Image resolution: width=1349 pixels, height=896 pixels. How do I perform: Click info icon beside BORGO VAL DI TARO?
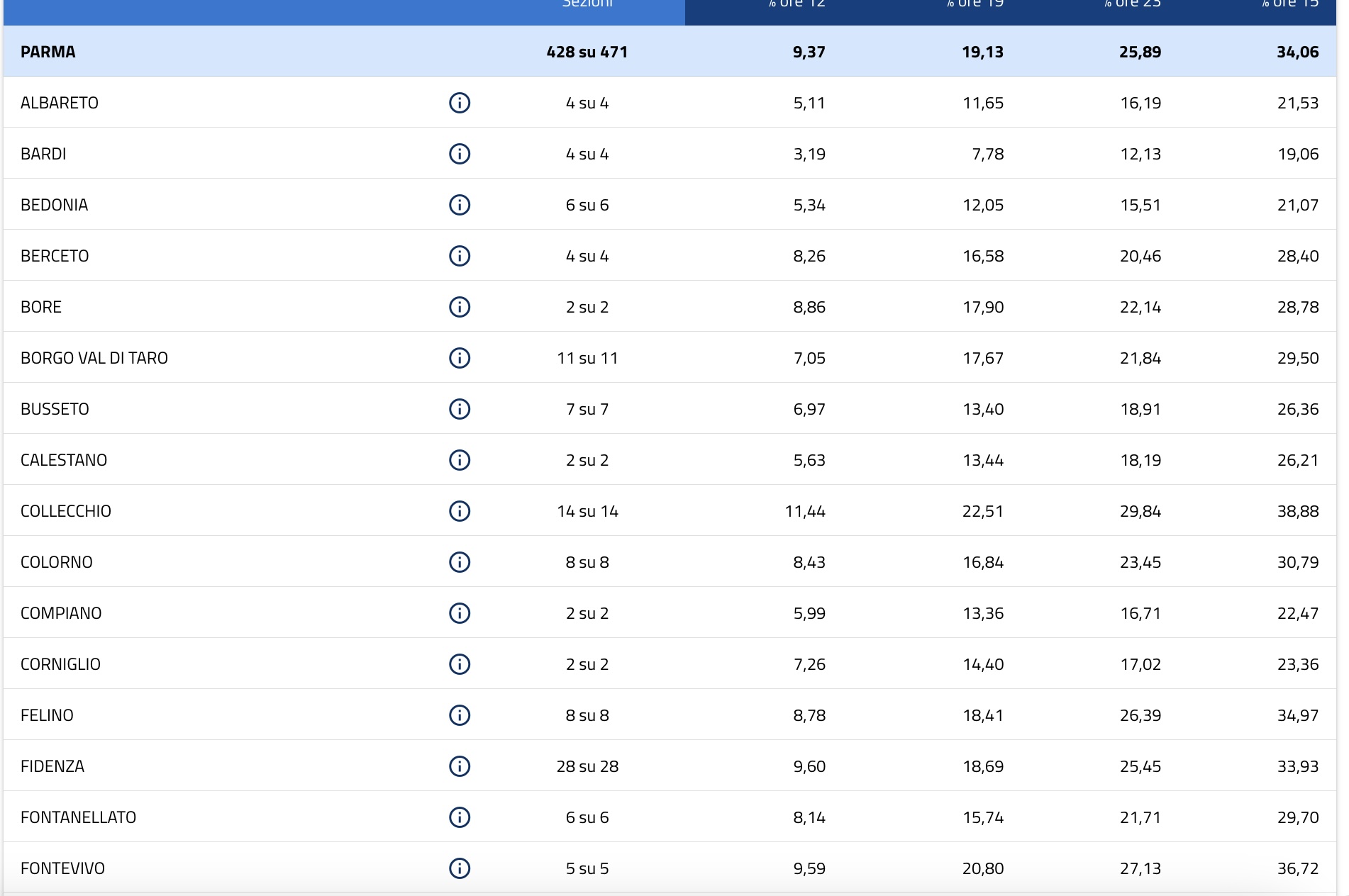coord(460,358)
